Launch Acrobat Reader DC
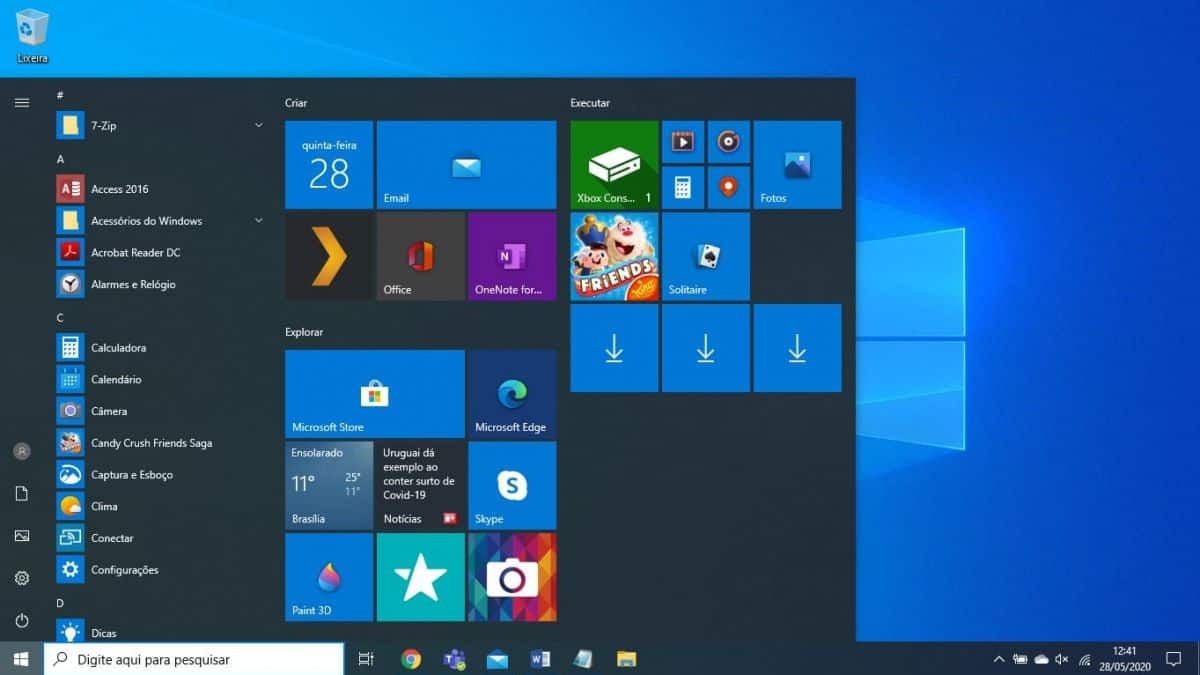1200x675 pixels. tap(161, 252)
